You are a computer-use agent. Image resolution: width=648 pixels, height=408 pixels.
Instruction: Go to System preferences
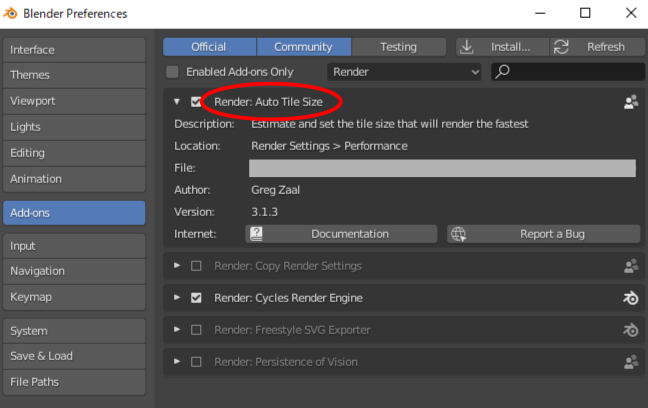pyautogui.click(x=74, y=331)
